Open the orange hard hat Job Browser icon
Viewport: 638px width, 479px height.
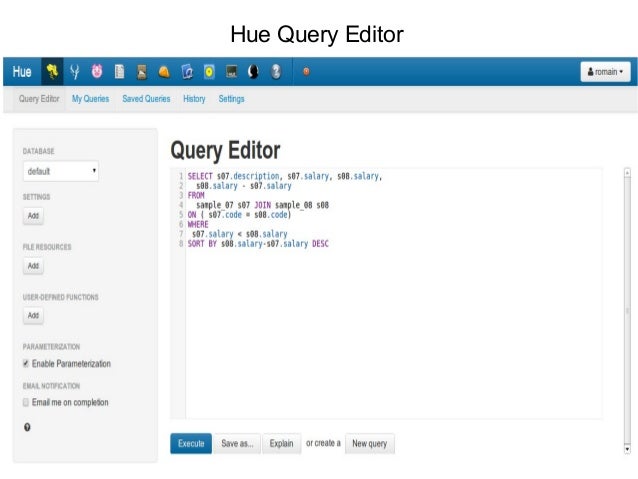coord(164,72)
